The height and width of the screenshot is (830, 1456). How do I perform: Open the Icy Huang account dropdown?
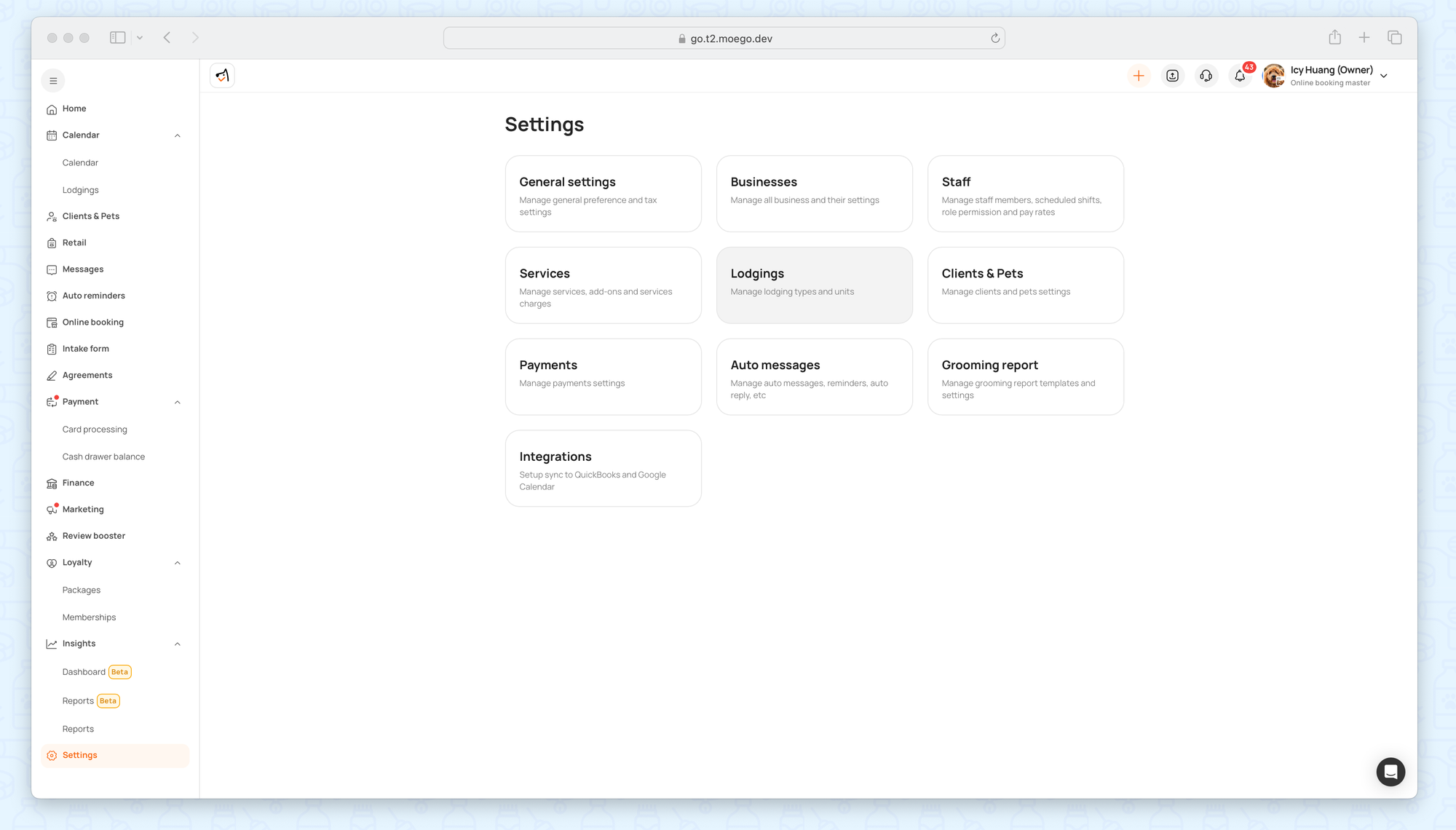pos(1384,76)
